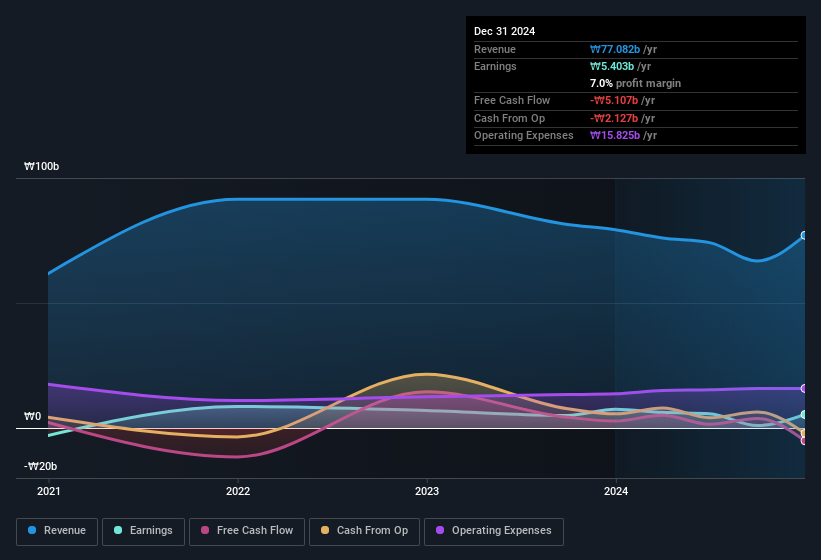Screen dimensions: 821x560
Task: Click the -₩20b y-axis label
Action: [x=40, y=466]
